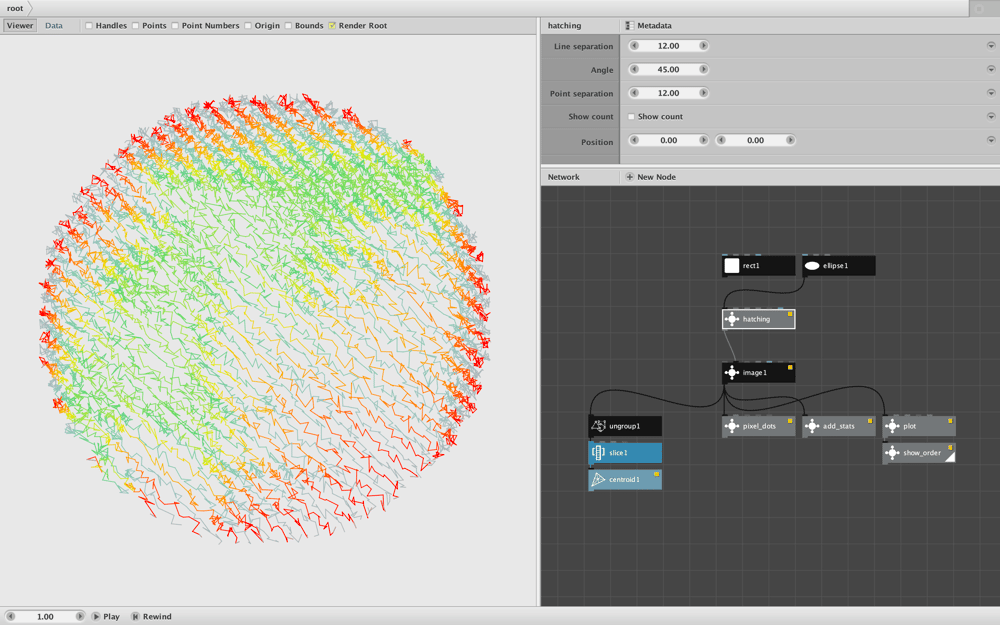Image resolution: width=1000 pixels, height=625 pixels.
Task: Open Line separation options dropdown
Action: pos(991,46)
